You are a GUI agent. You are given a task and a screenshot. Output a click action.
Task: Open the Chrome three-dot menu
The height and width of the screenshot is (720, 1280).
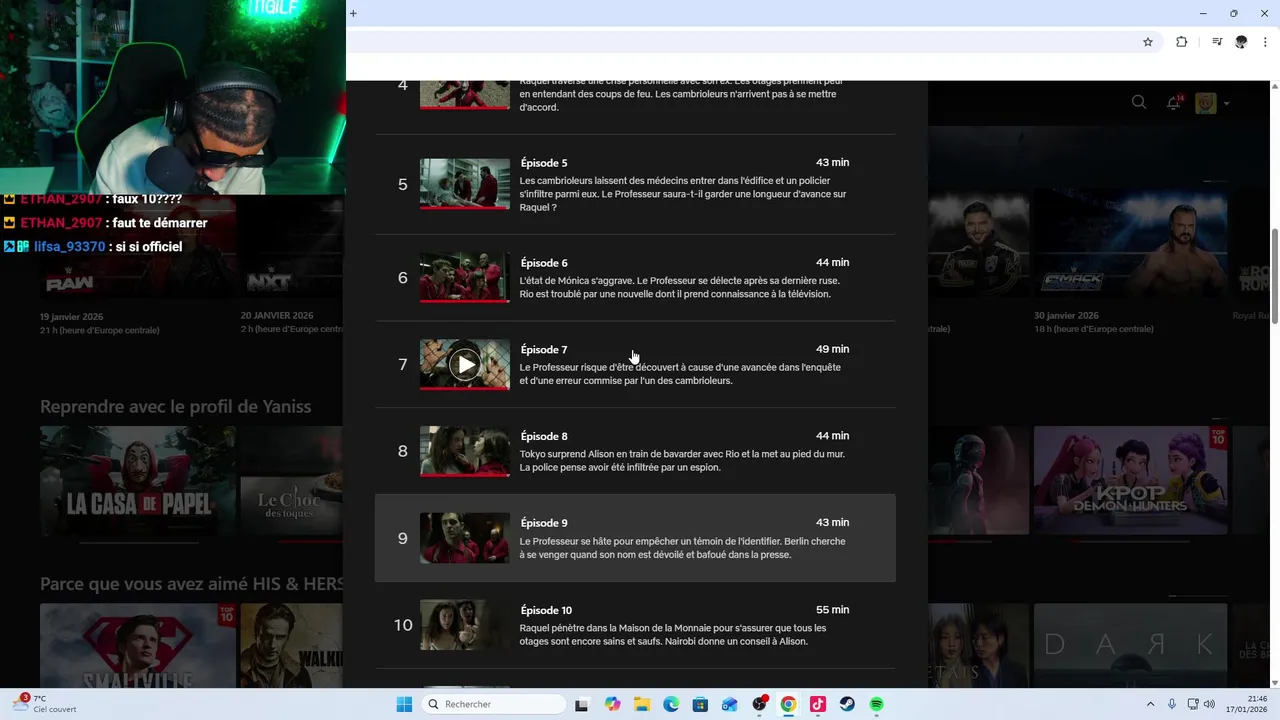[1266, 42]
